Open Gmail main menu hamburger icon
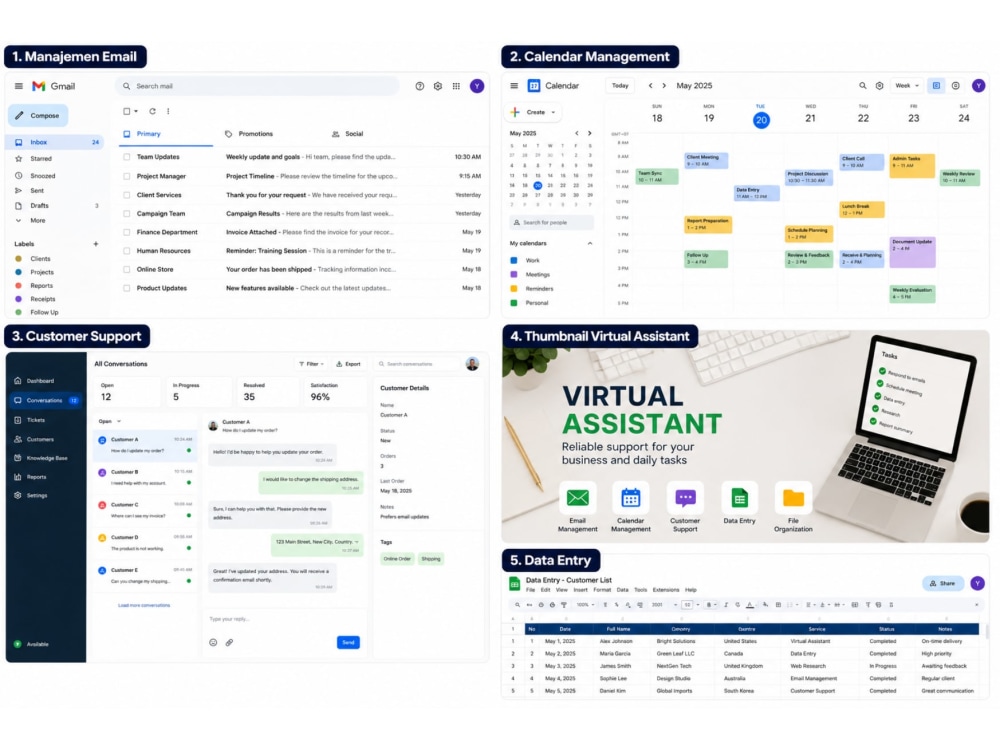This screenshot has height=750, width=1000. (x=18, y=86)
